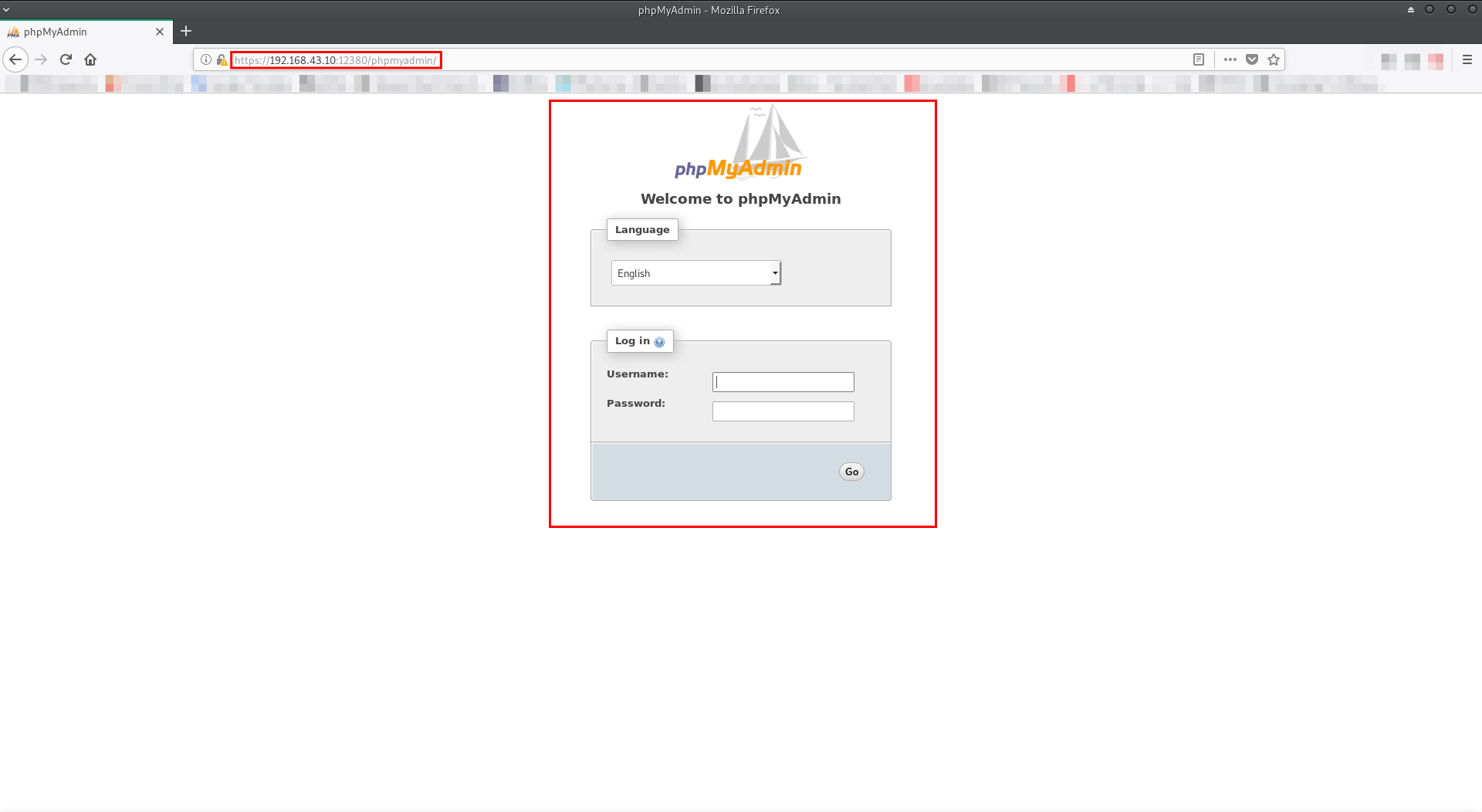1482x812 pixels.
Task: Submit login with the Go button
Action: [x=851, y=472]
